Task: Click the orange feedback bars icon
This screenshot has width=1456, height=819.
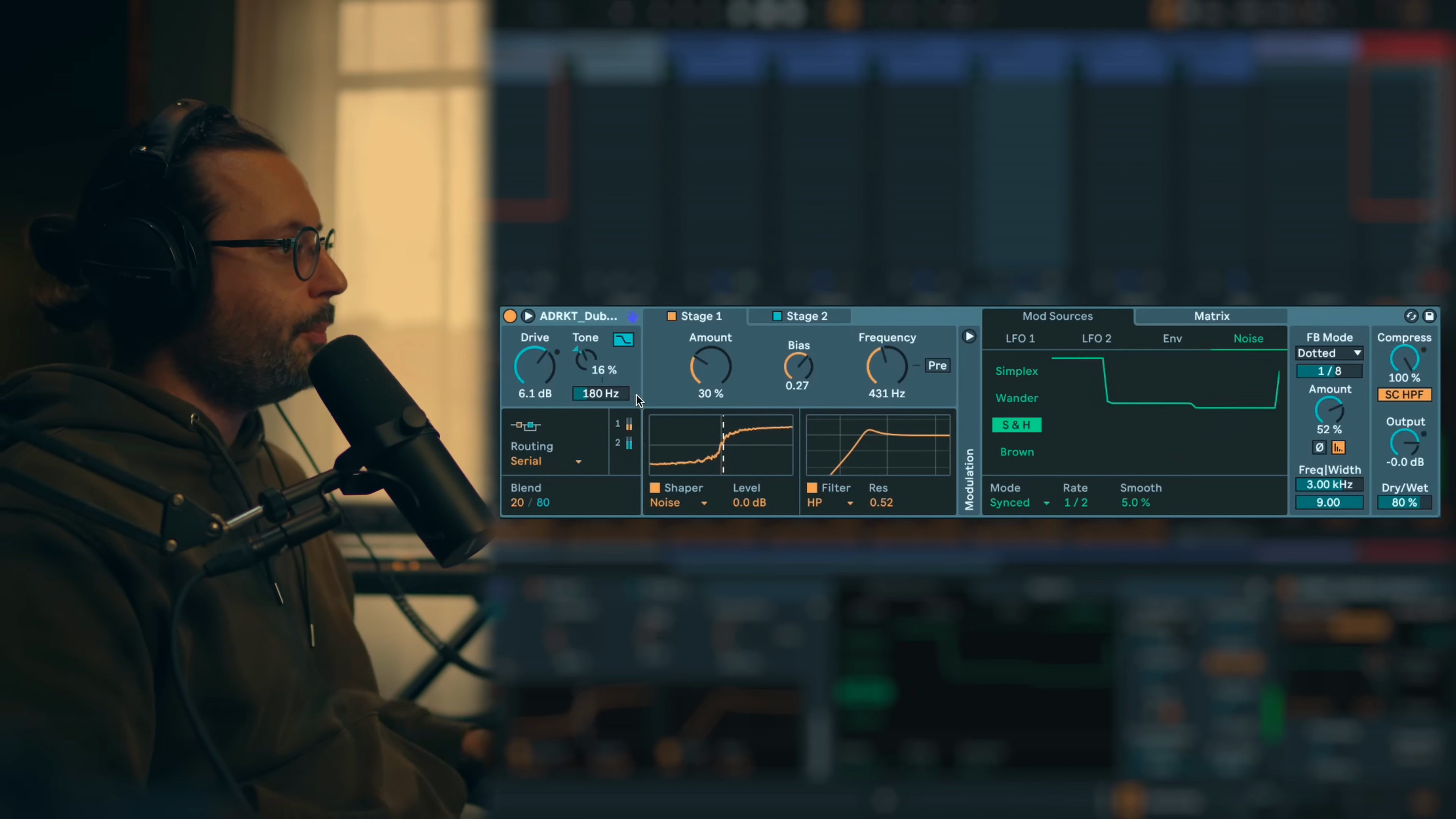Action: (1338, 447)
